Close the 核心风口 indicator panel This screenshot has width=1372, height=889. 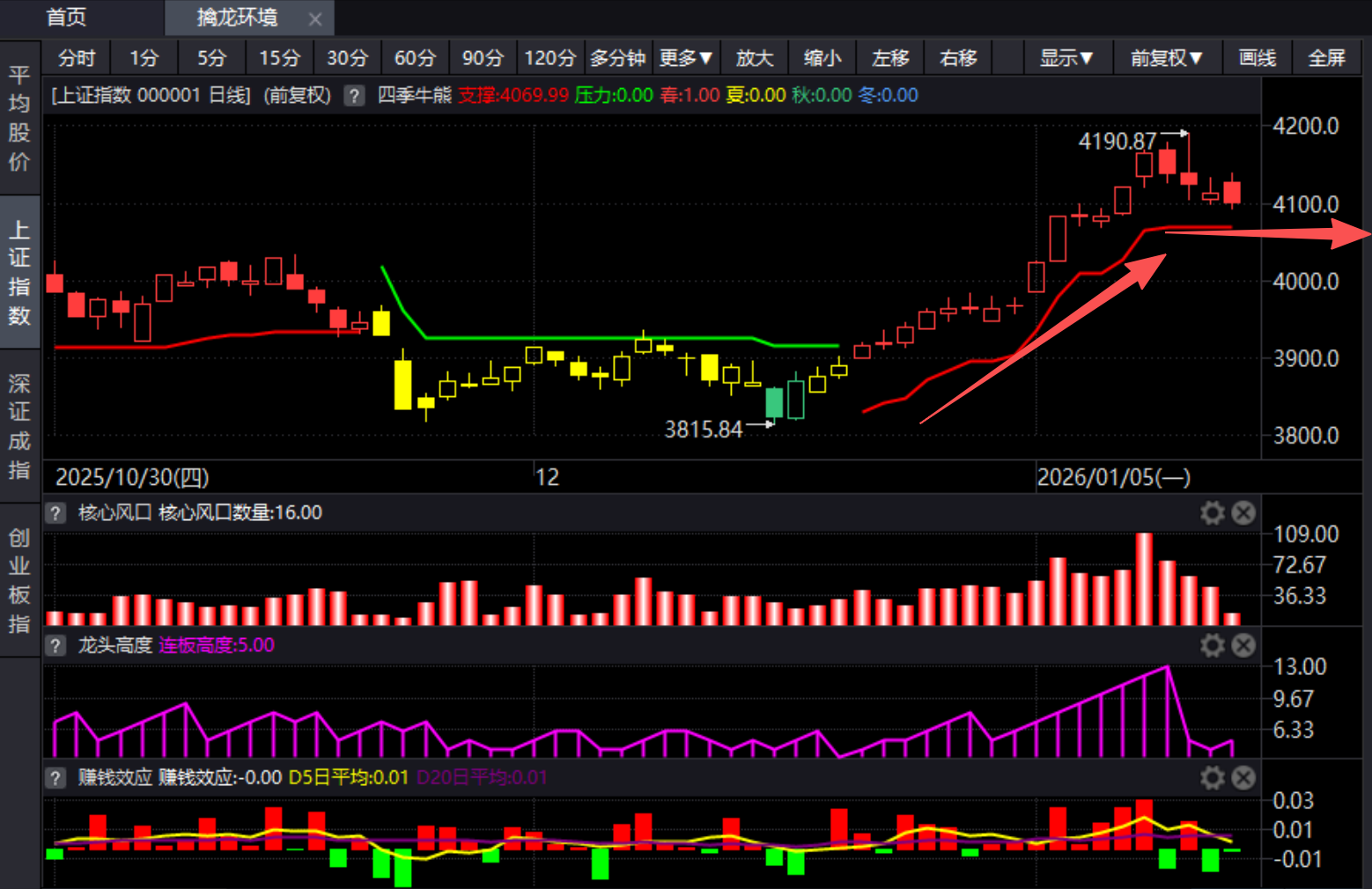pos(1243,513)
